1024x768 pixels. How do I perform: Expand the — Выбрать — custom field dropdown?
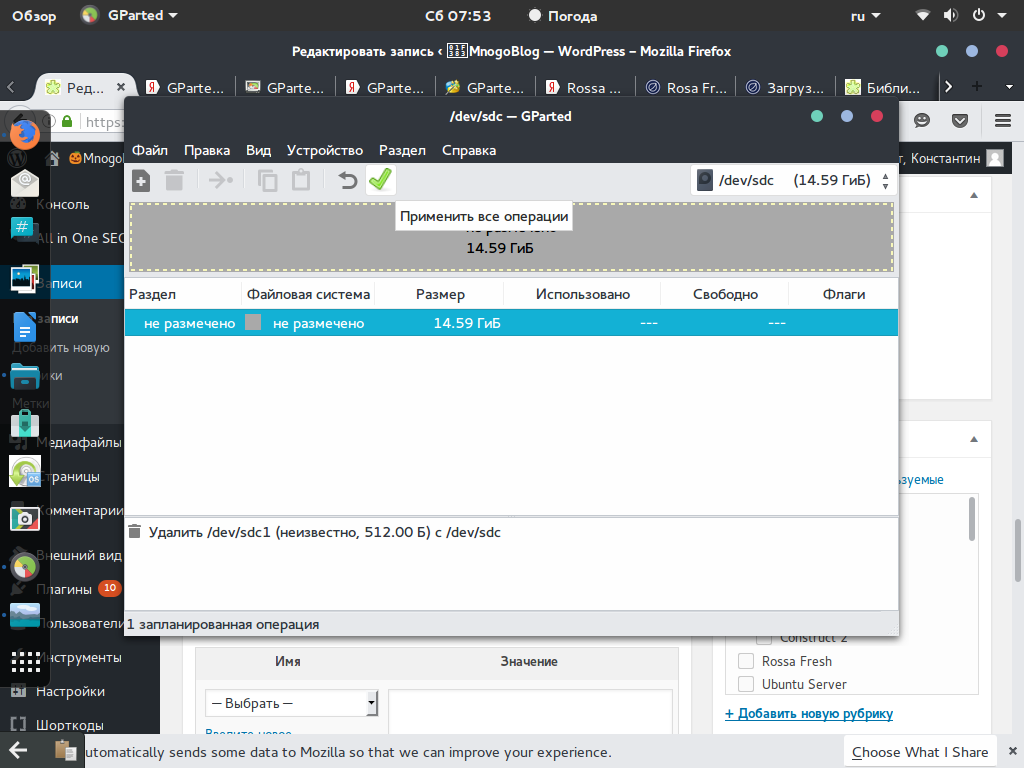(291, 703)
